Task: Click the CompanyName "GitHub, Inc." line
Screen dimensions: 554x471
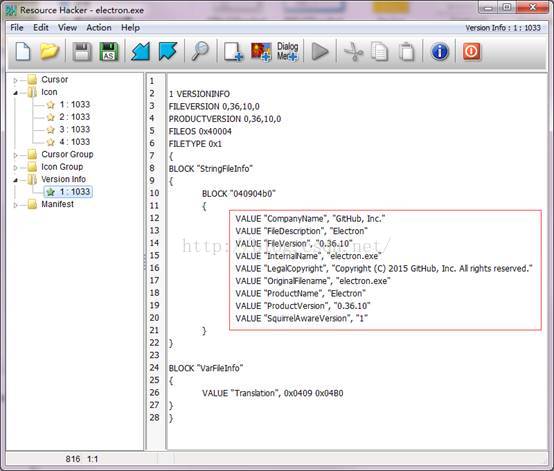Action: click(310, 219)
